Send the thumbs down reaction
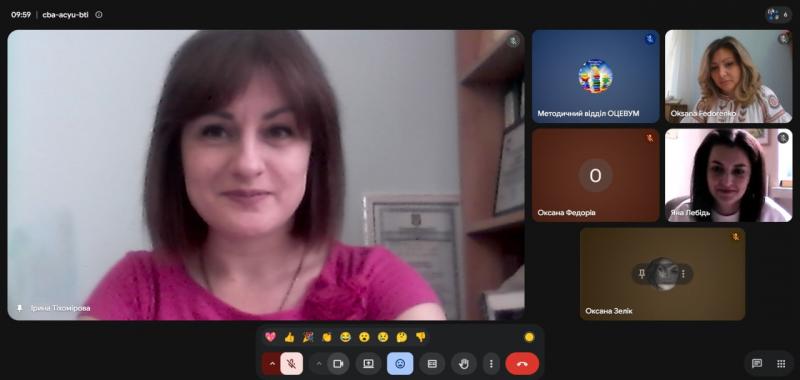The height and width of the screenshot is (380, 800). (x=420, y=337)
